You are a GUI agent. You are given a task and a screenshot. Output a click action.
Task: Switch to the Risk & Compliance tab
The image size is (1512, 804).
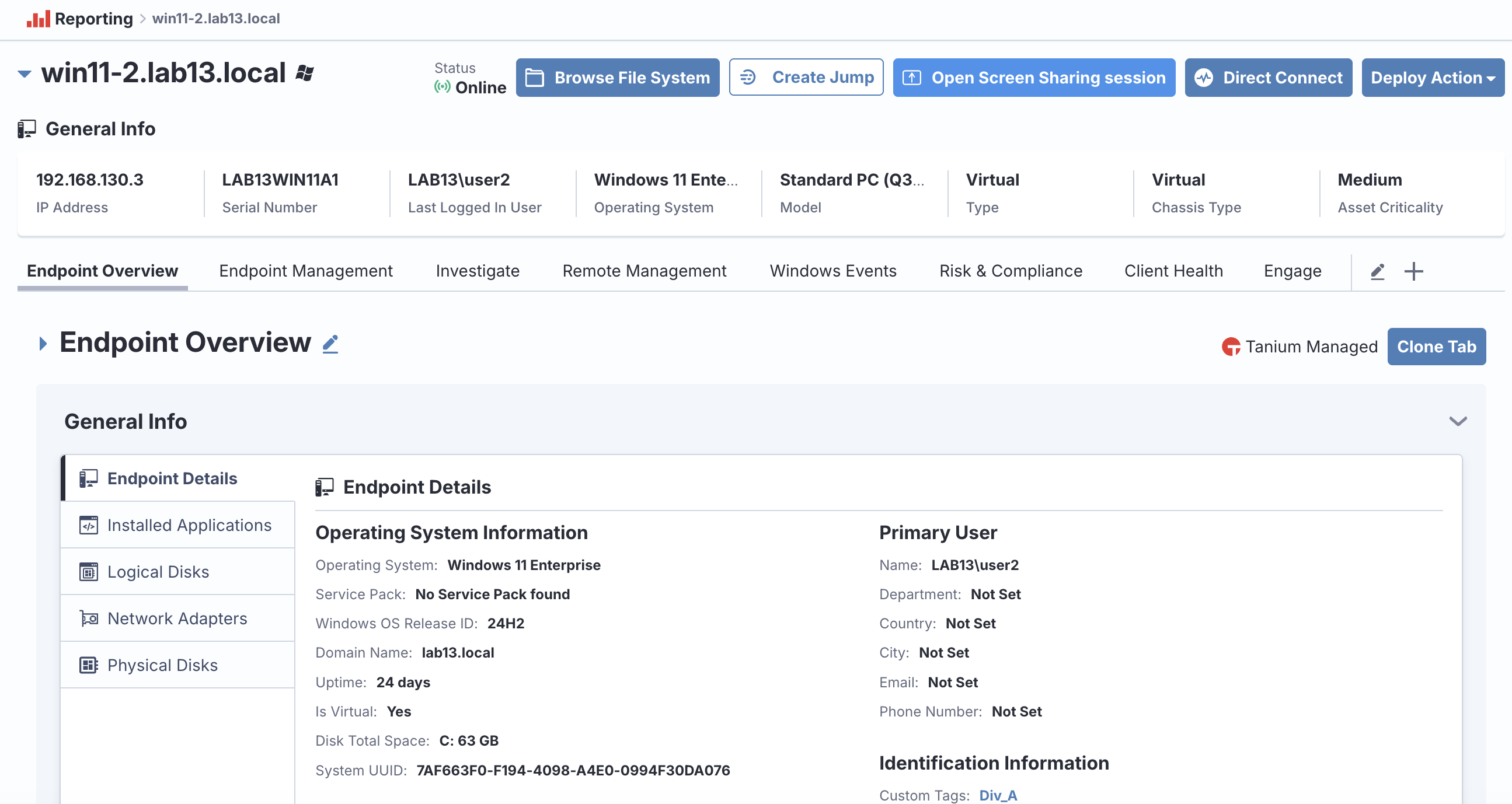click(x=1010, y=271)
